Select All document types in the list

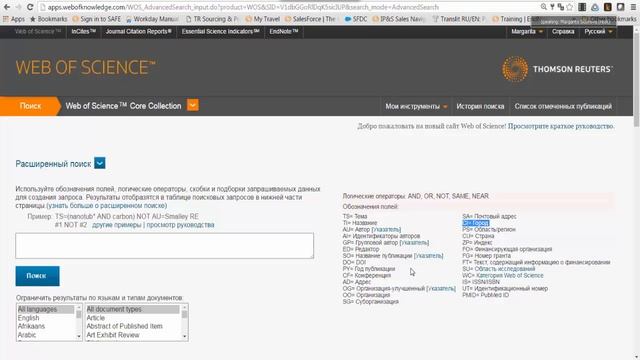(x=133, y=309)
